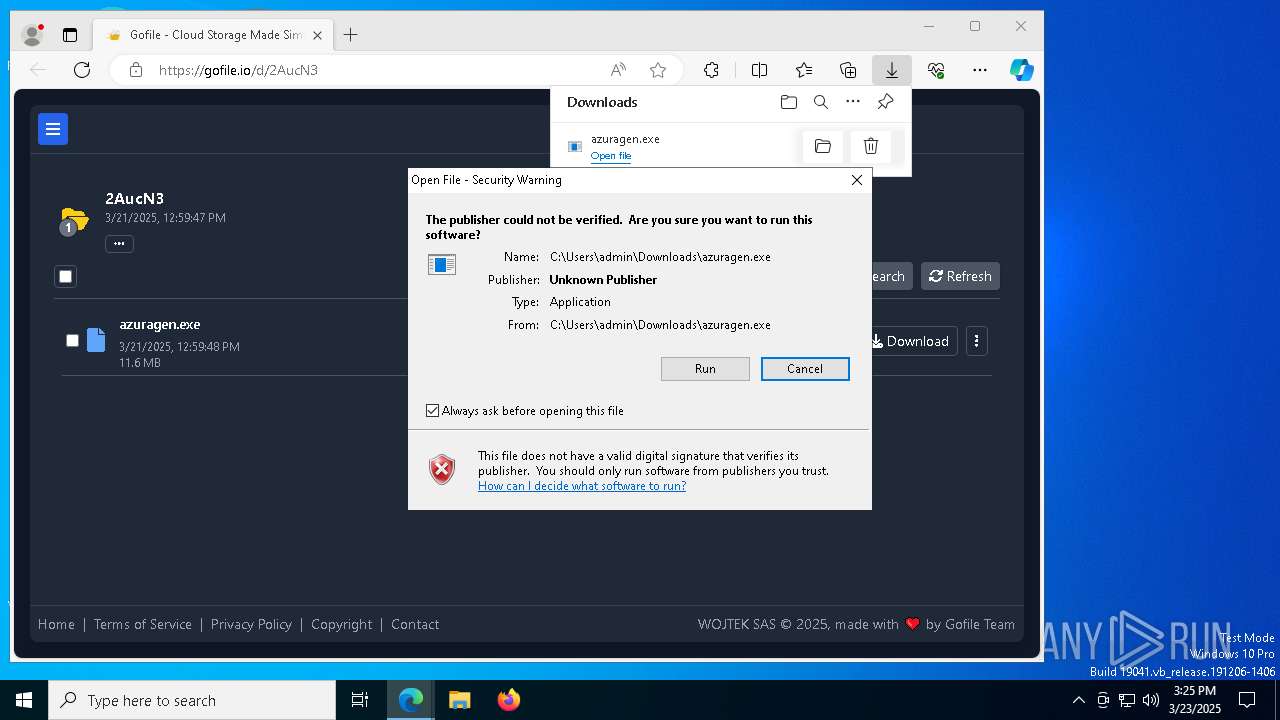Click the Edge profile avatar icon
Screen dimensions: 1280x720
click(x=33, y=35)
